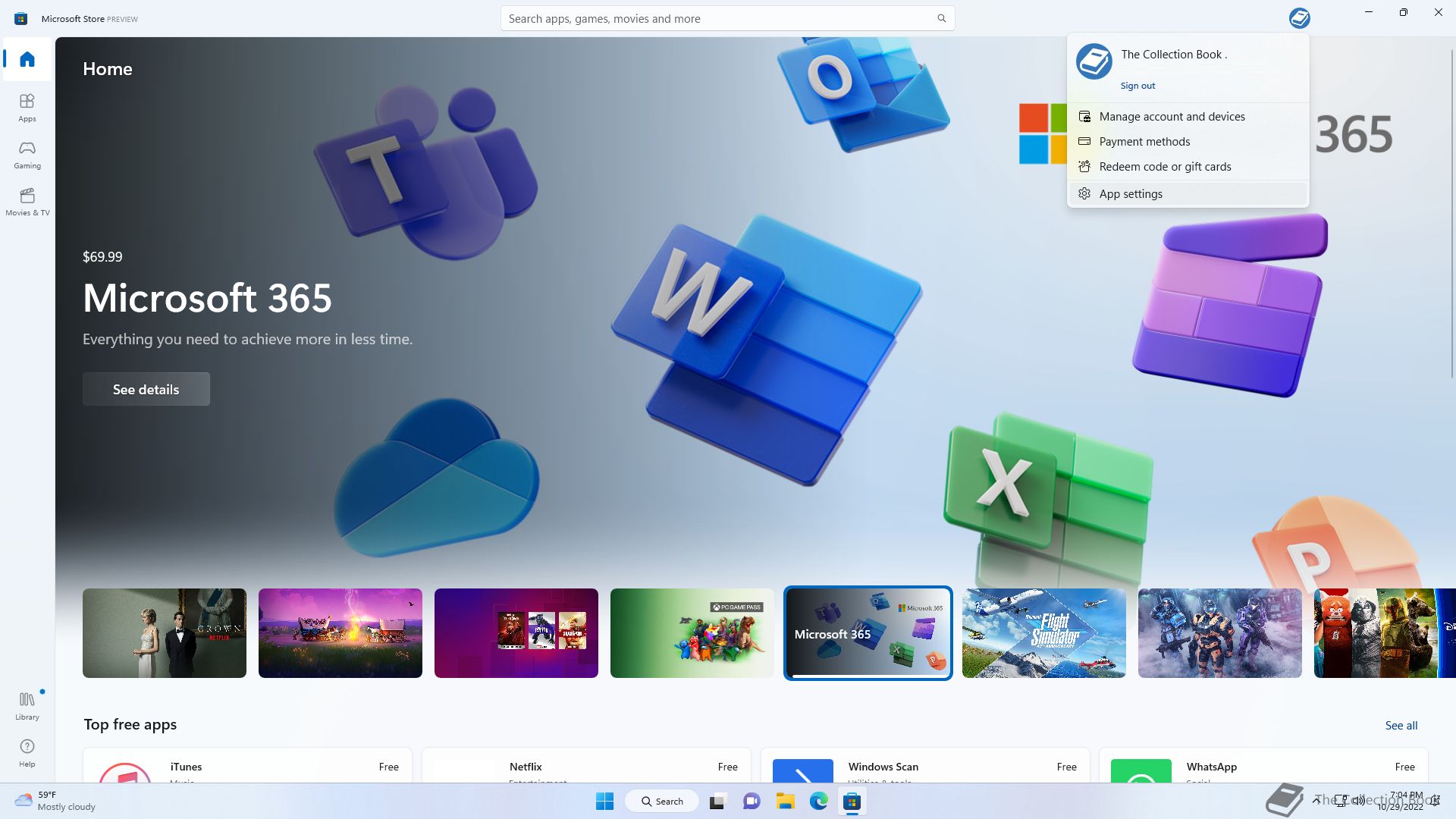Select the Microsoft 365 carousel thumbnail
Image resolution: width=1456 pixels, height=819 pixels.
[868, 633]
